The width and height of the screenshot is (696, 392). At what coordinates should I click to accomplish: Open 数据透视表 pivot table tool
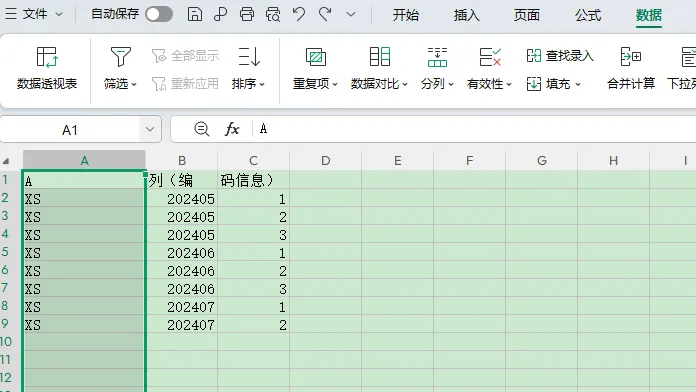tap(47, 69)
